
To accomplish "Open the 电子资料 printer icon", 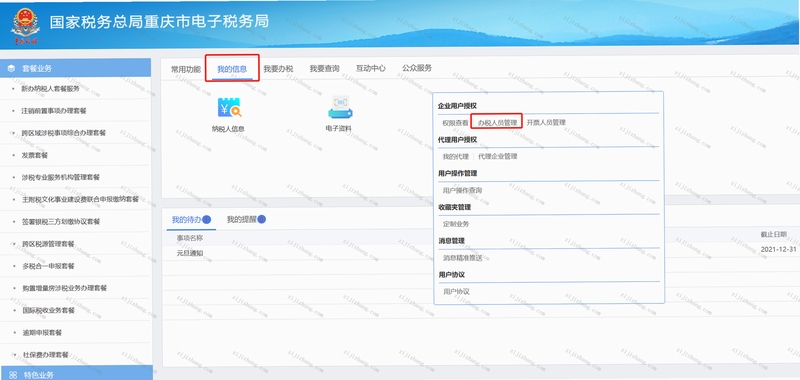I will (340, 107).
